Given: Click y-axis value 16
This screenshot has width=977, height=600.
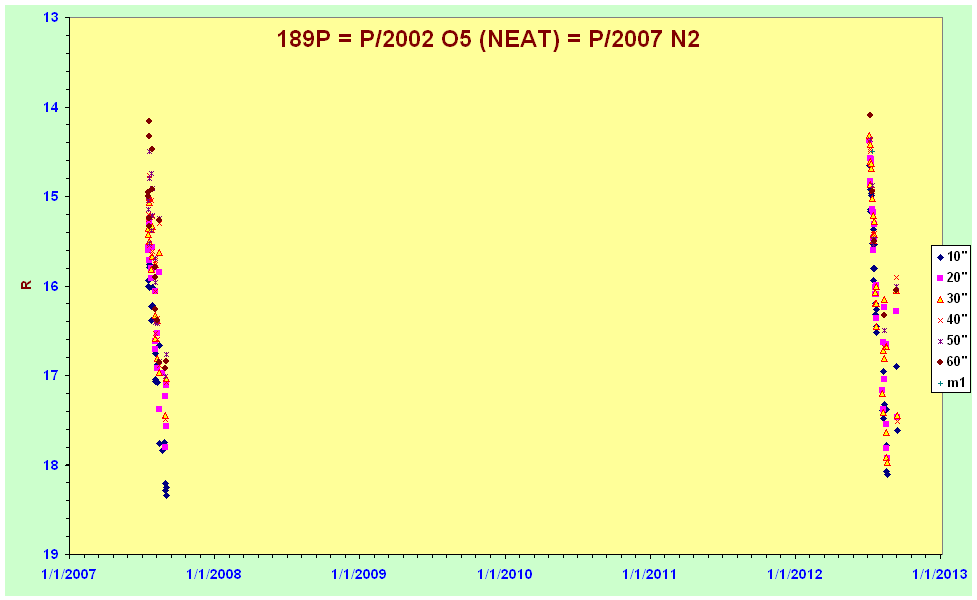Looking at the screenshot, I should [52, 286].
